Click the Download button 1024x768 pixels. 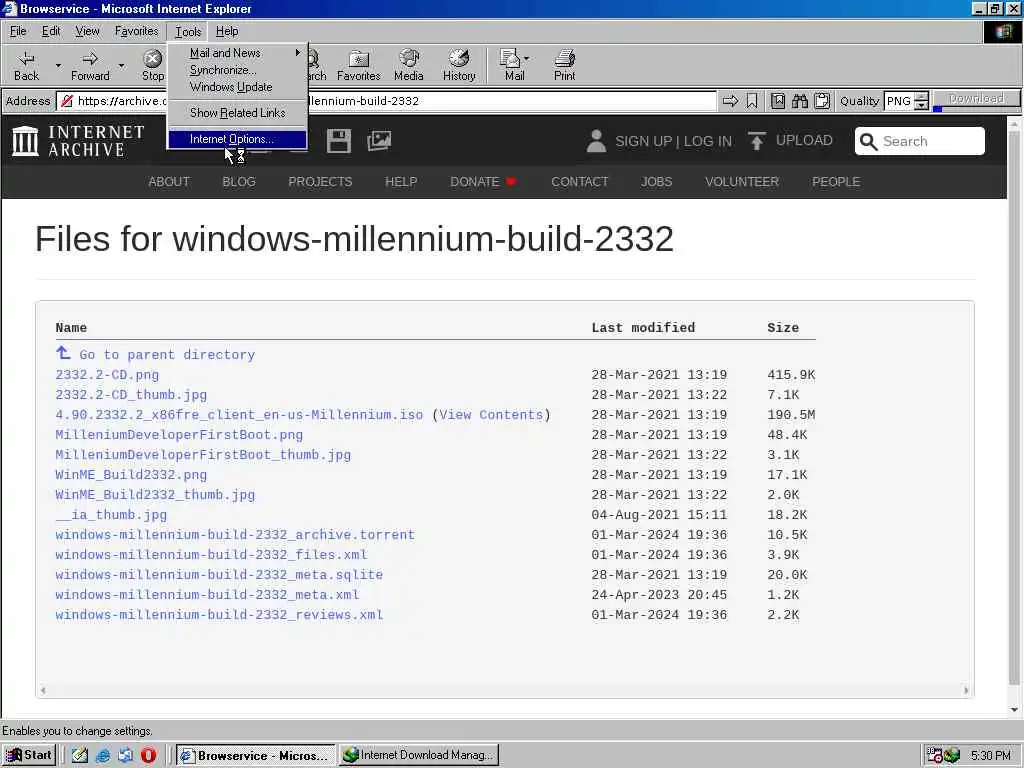(x=976, y=98)
